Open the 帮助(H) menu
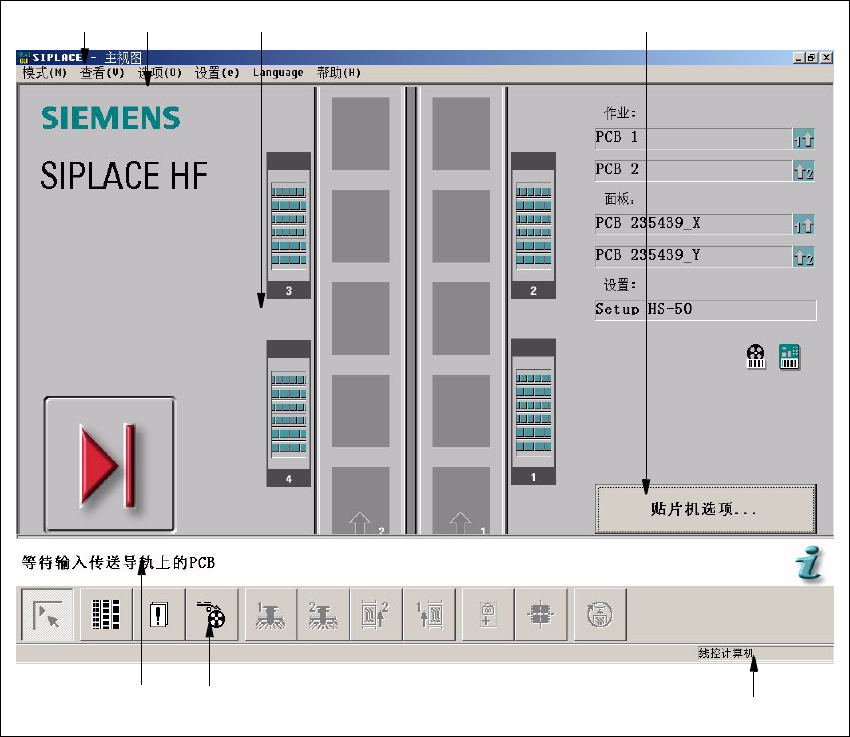Viewport: 850px width, 737px height. [339, 73]
